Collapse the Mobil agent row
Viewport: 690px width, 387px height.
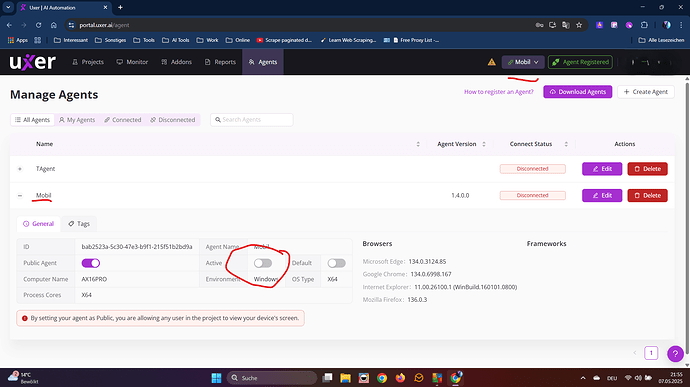pyautogui.click(x=20, y=195)
